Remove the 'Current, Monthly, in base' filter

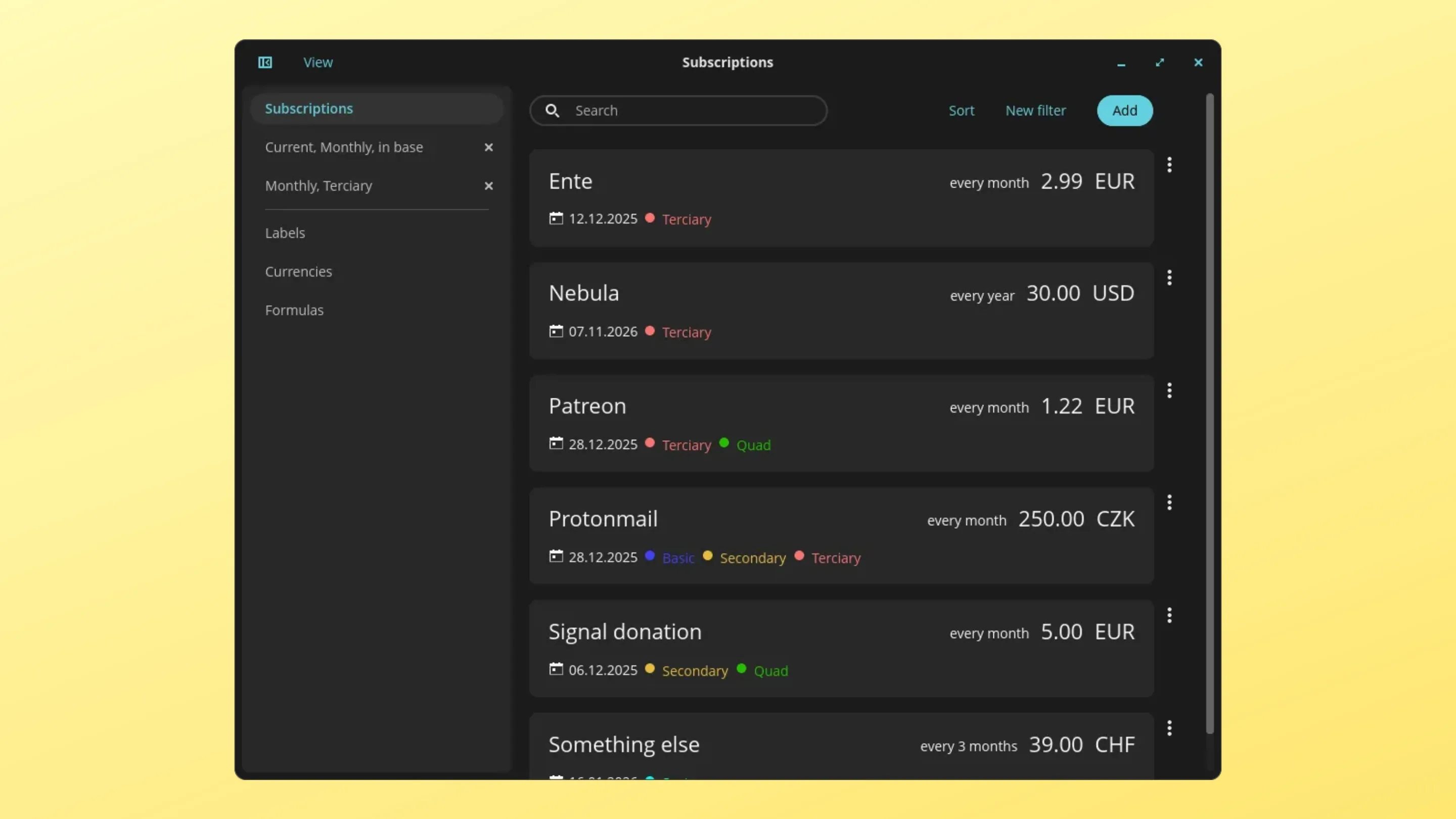point(488,148)
